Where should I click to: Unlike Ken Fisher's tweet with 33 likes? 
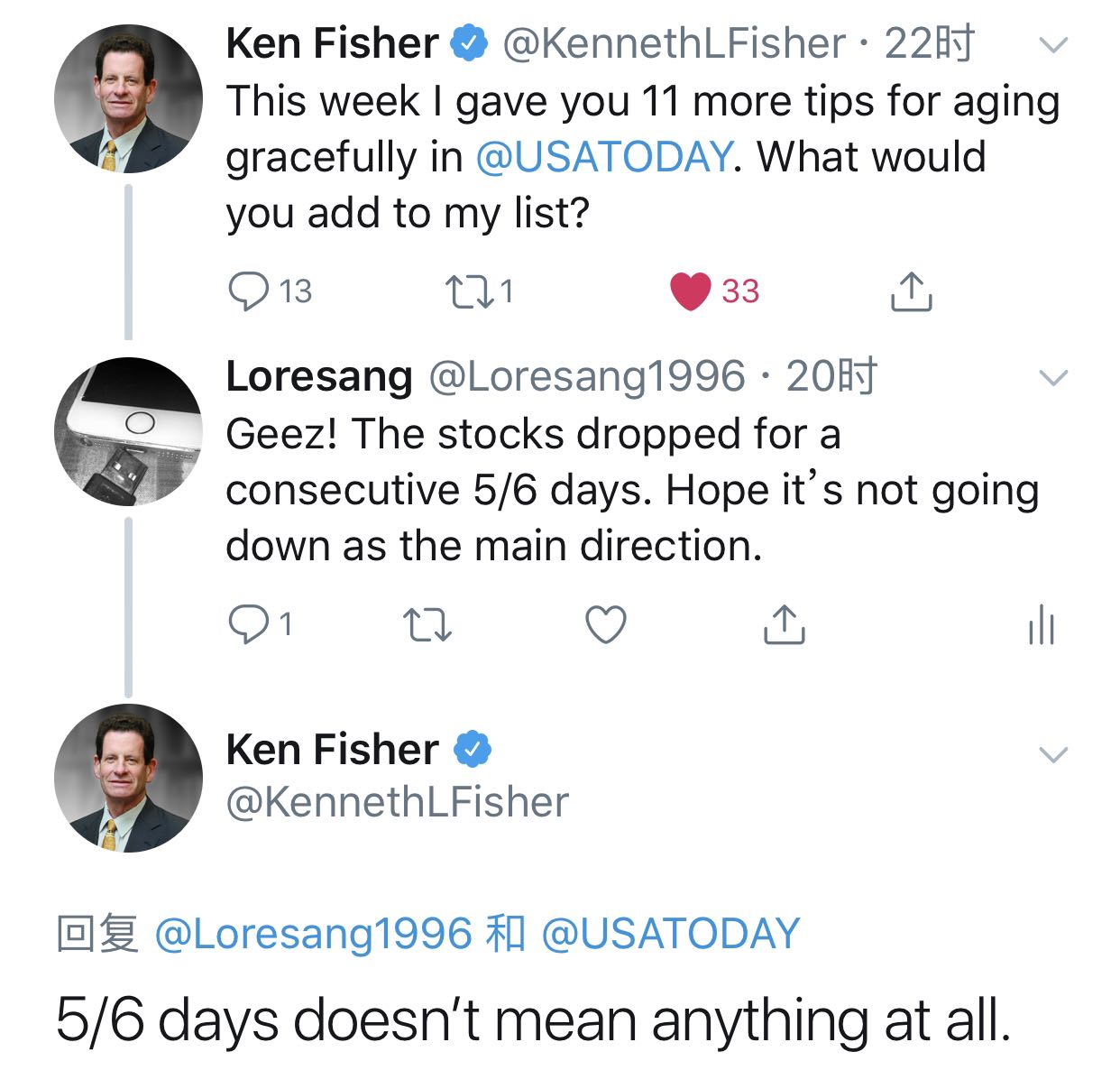tap(691, 291)
